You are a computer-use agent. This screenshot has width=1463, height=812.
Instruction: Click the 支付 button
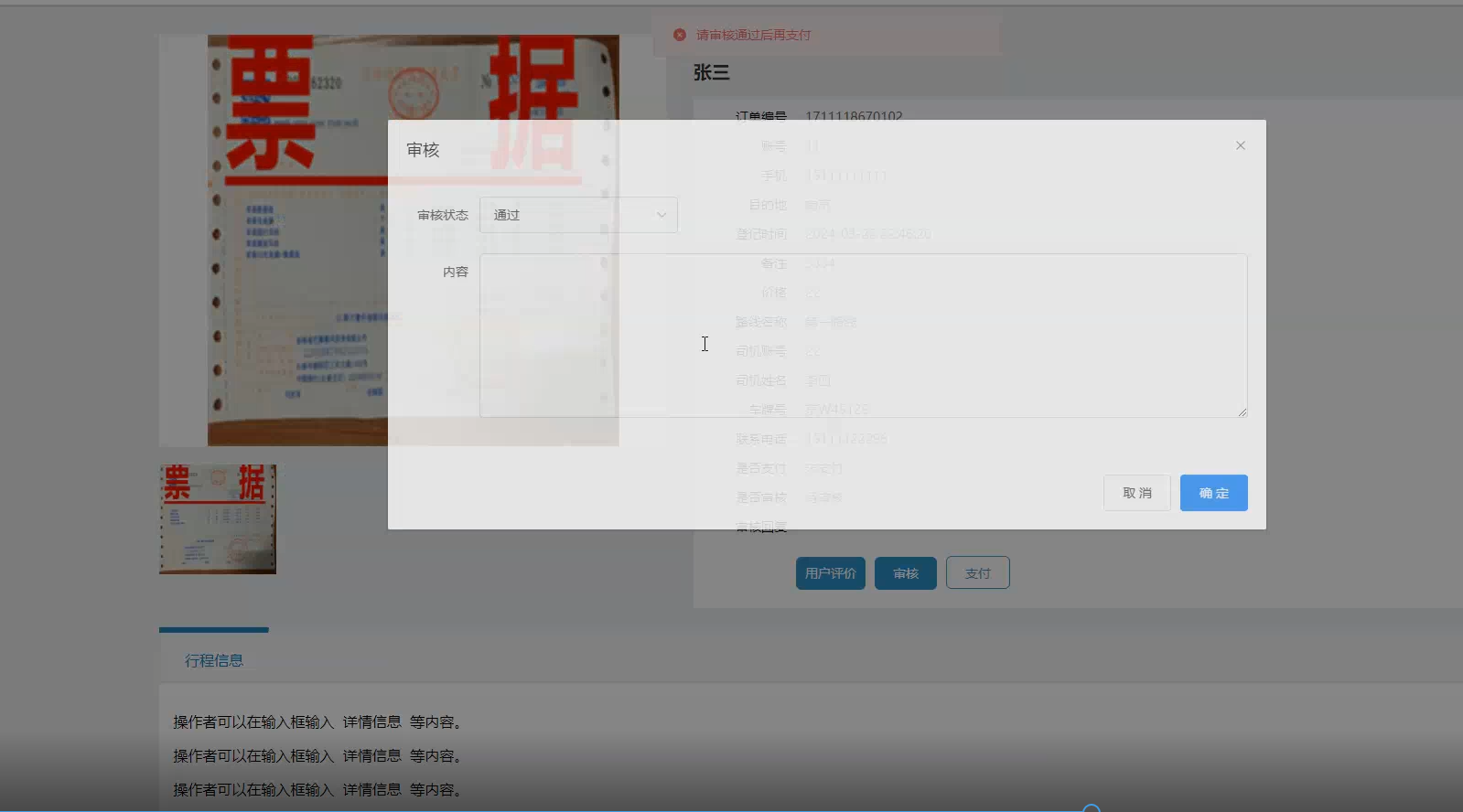click(x=978, y=573)
